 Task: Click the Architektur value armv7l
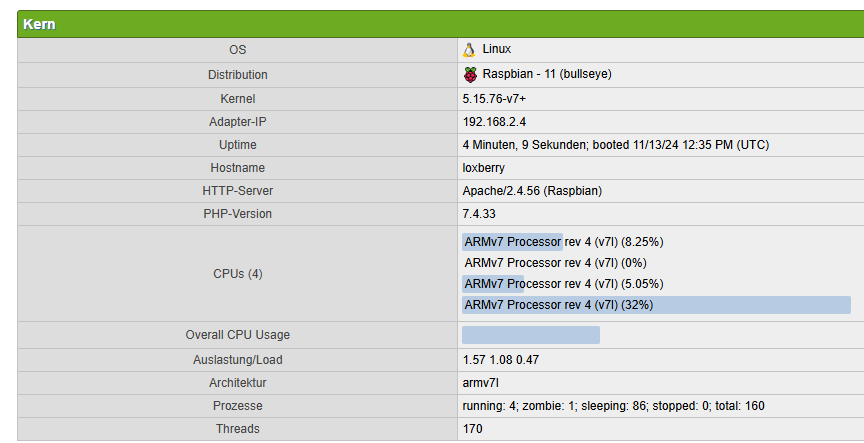coord(481,383)
